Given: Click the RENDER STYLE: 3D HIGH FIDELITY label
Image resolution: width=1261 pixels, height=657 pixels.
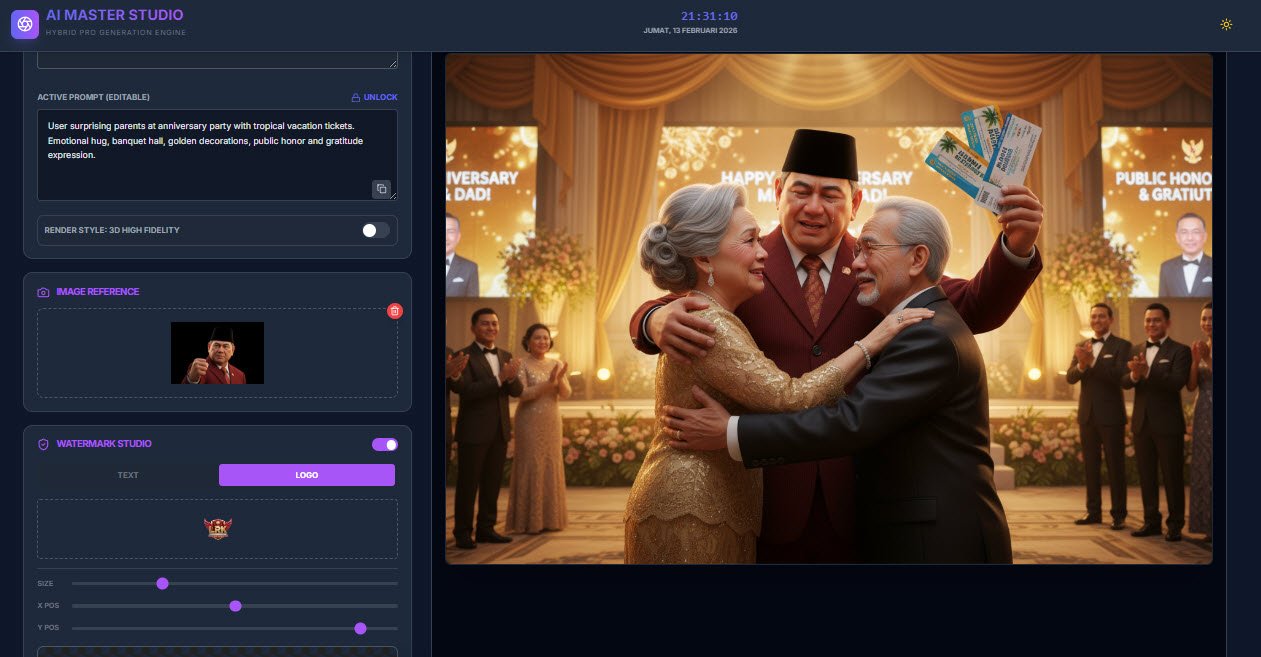Looking at the screenshot, I should [112, 230].
